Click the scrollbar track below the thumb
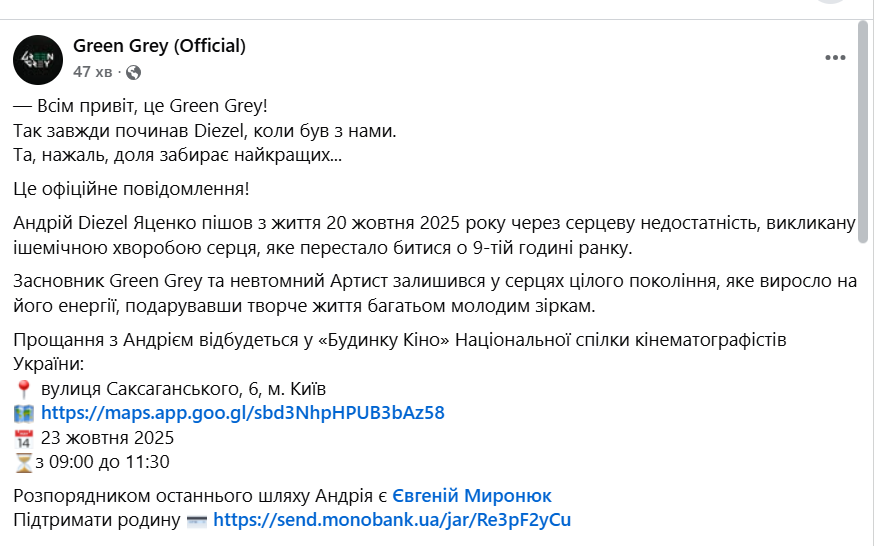874x546 pixels. pos(863,400)
